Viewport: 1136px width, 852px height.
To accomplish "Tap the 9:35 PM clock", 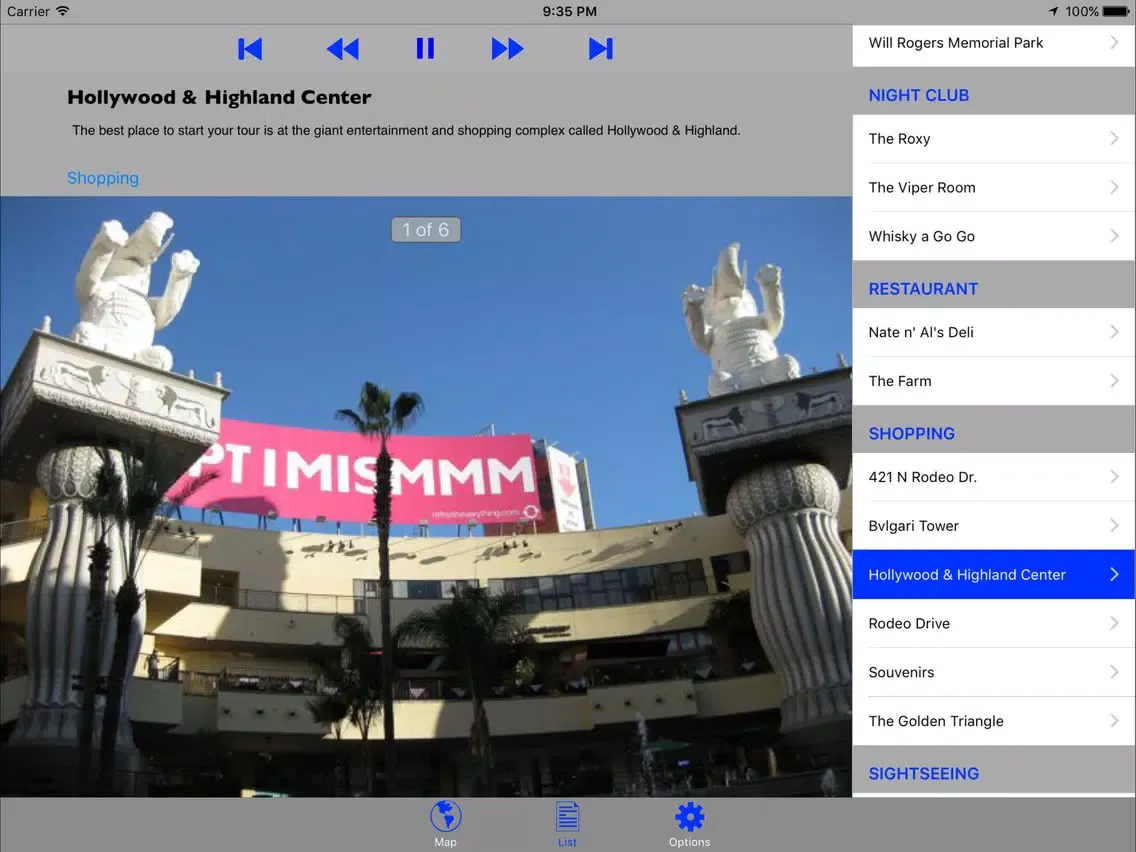I will coord(569,12).
